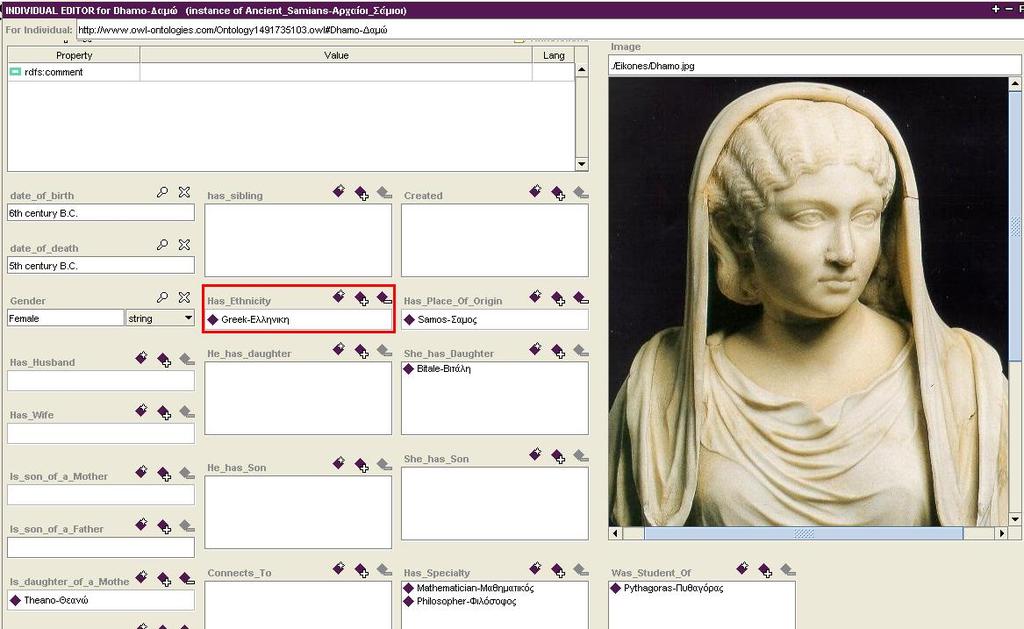1024x629 pixels.
Task: Click the Lang column header
Action: point(554,56)
